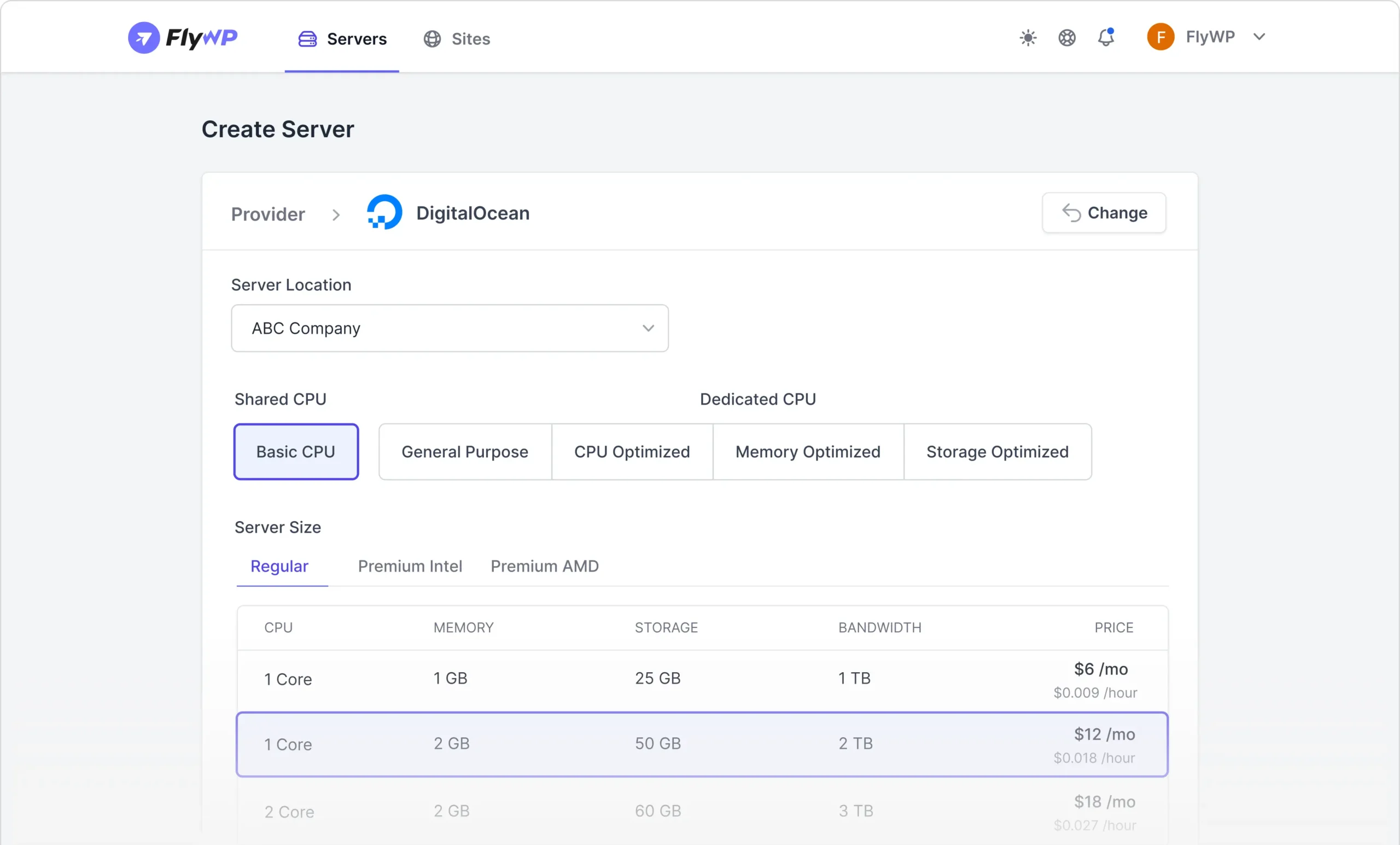Toggle the sun theme icon
The image size is (1400, 845).
coord(1028,38)
